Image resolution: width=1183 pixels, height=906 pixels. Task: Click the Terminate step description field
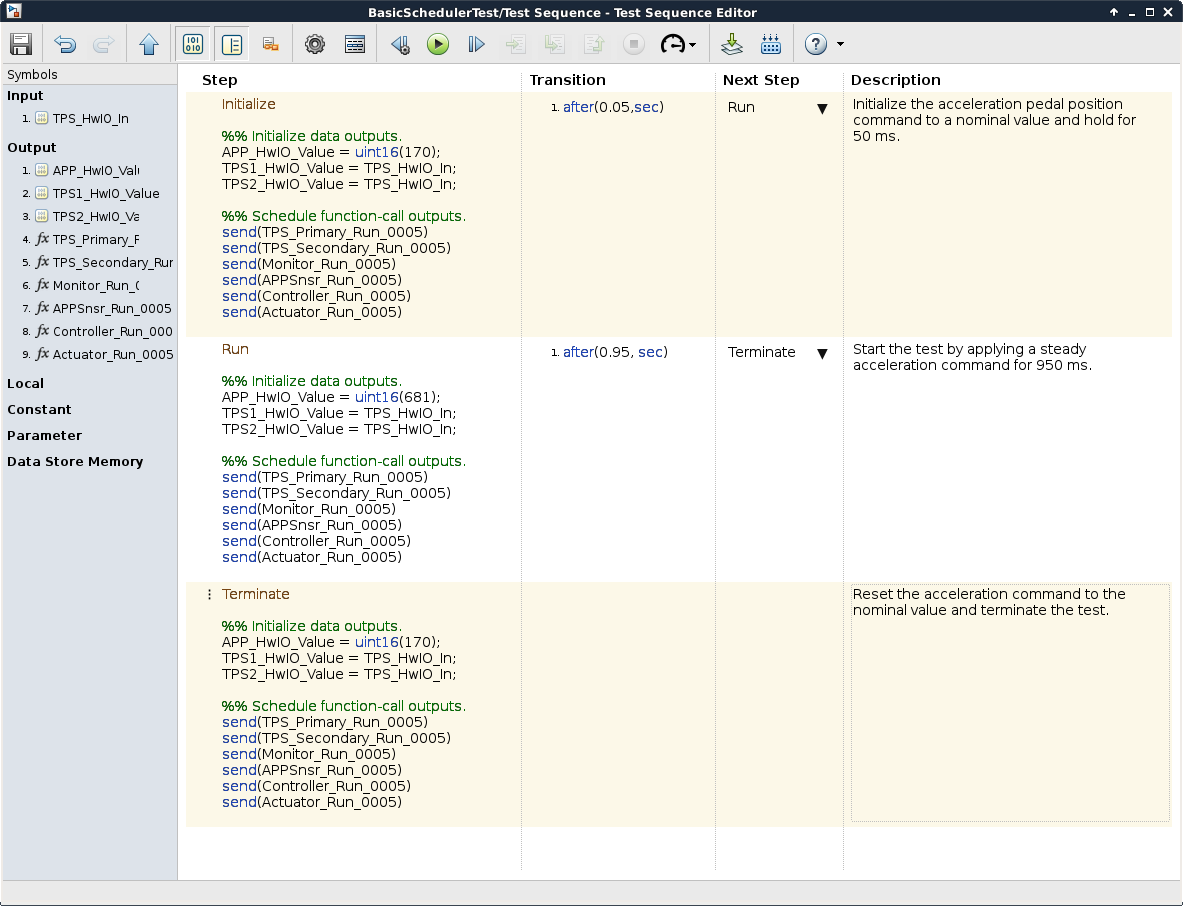(x=1010, y=702)
